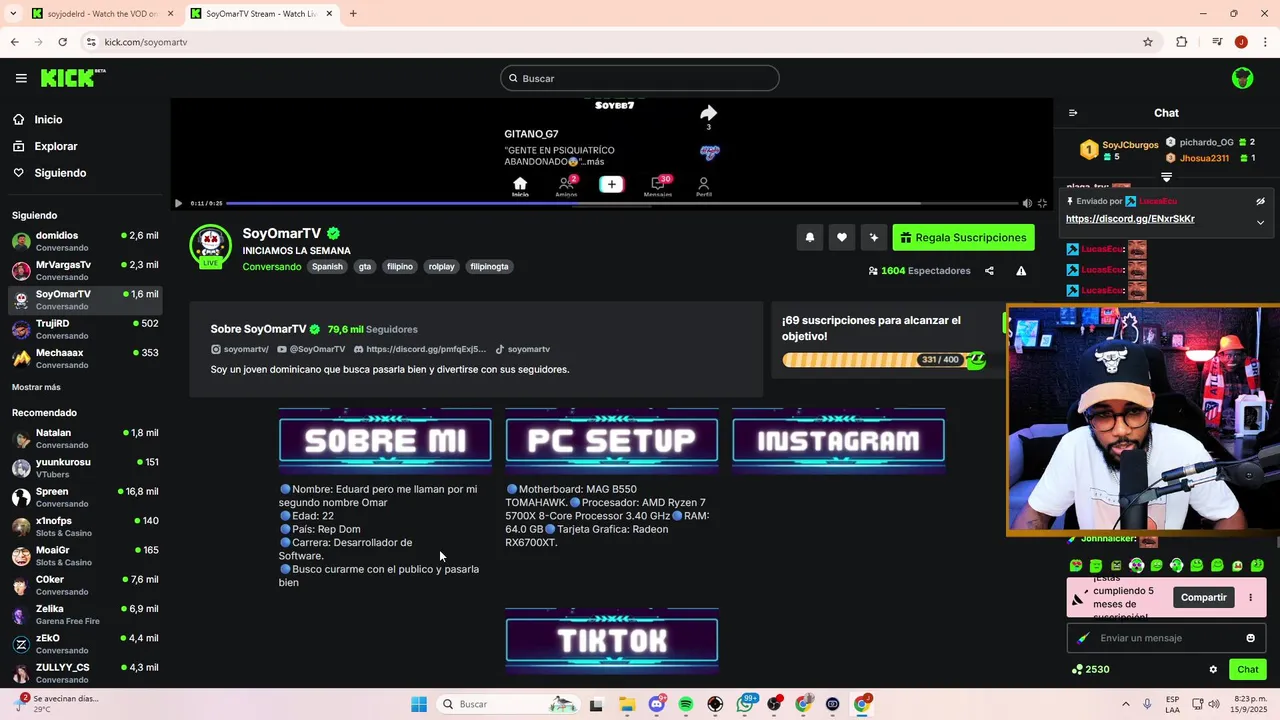Expand the gift leaderboard drop arrow
Screen dimensions: 1280x720
1166,177
